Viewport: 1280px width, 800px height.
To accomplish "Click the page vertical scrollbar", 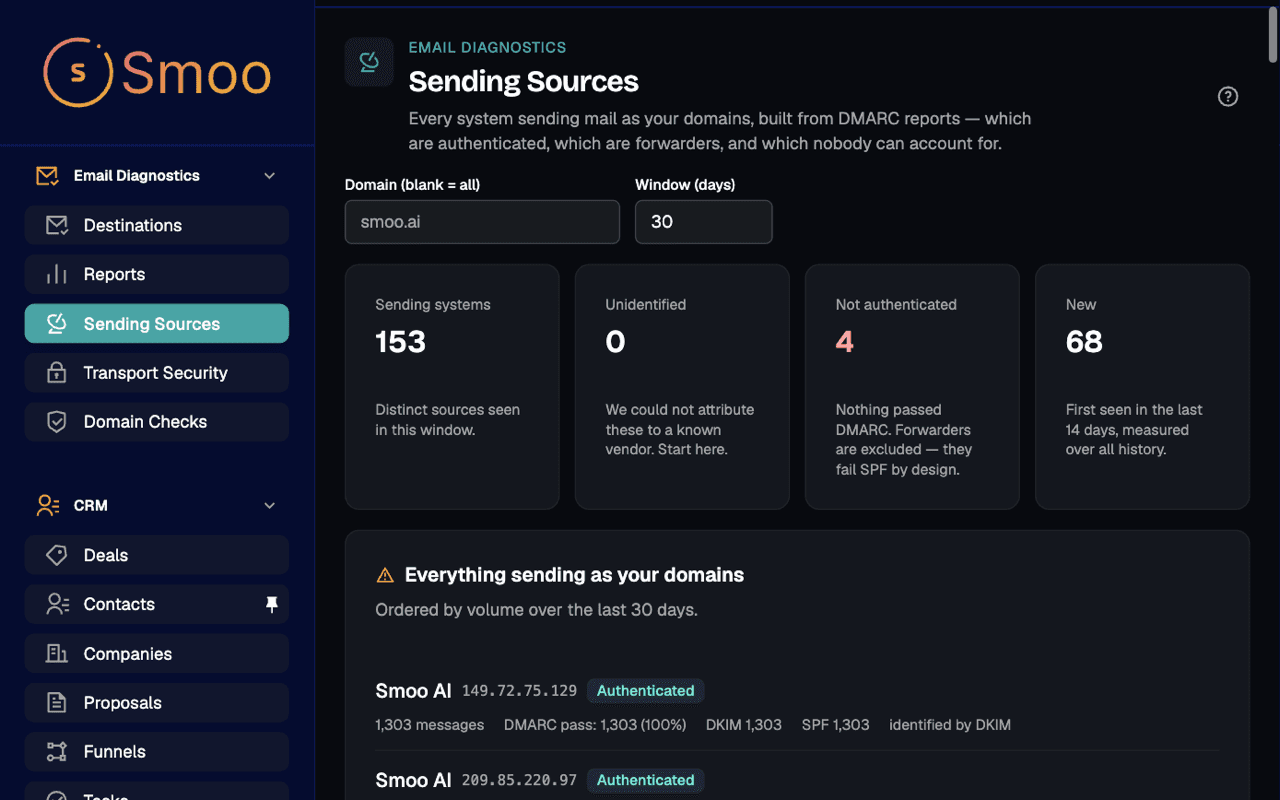I will tap(1273, 35).
